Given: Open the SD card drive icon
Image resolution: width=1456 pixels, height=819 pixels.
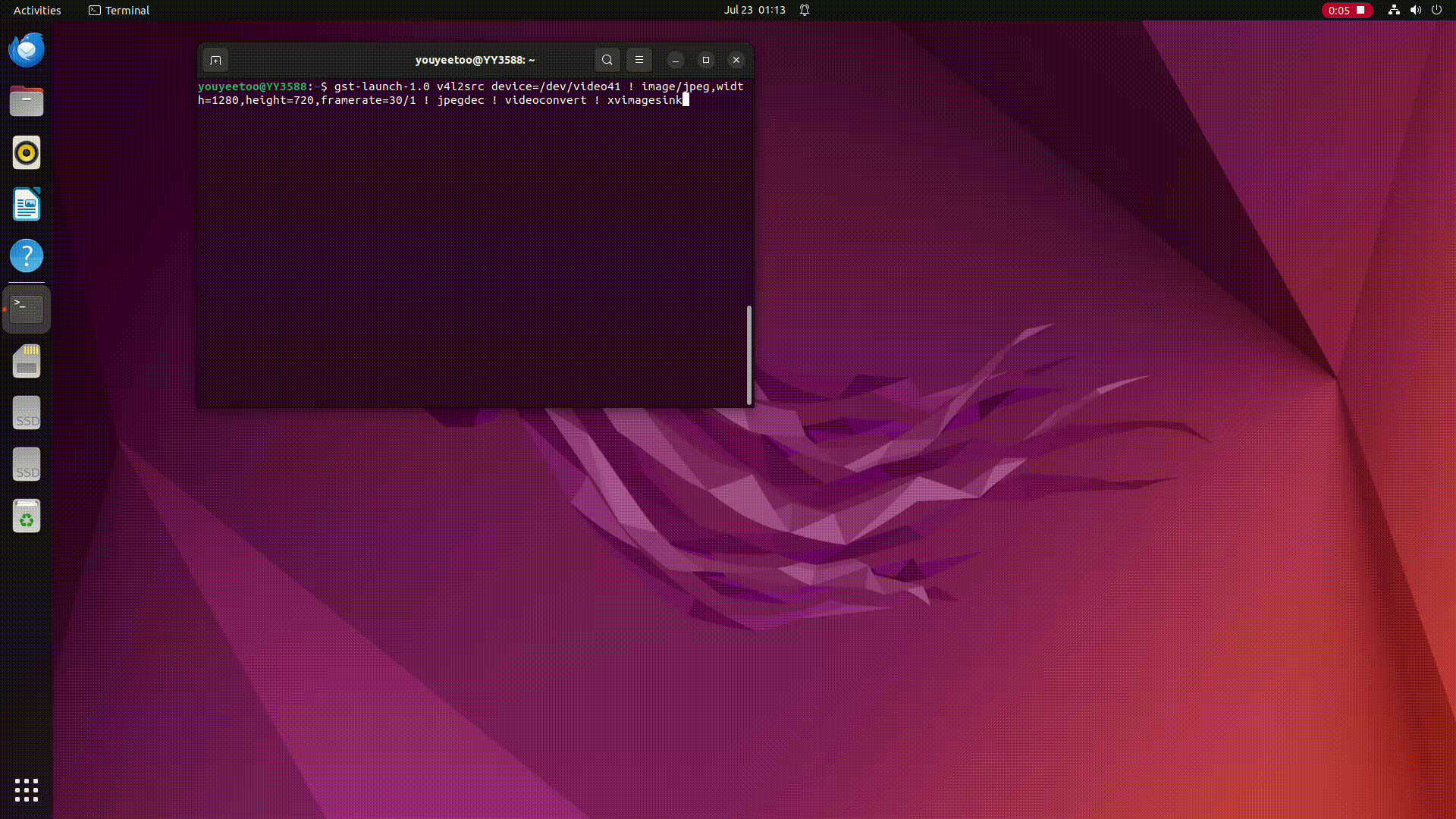Looking at the screenshot, I should (x=27, y=362).
